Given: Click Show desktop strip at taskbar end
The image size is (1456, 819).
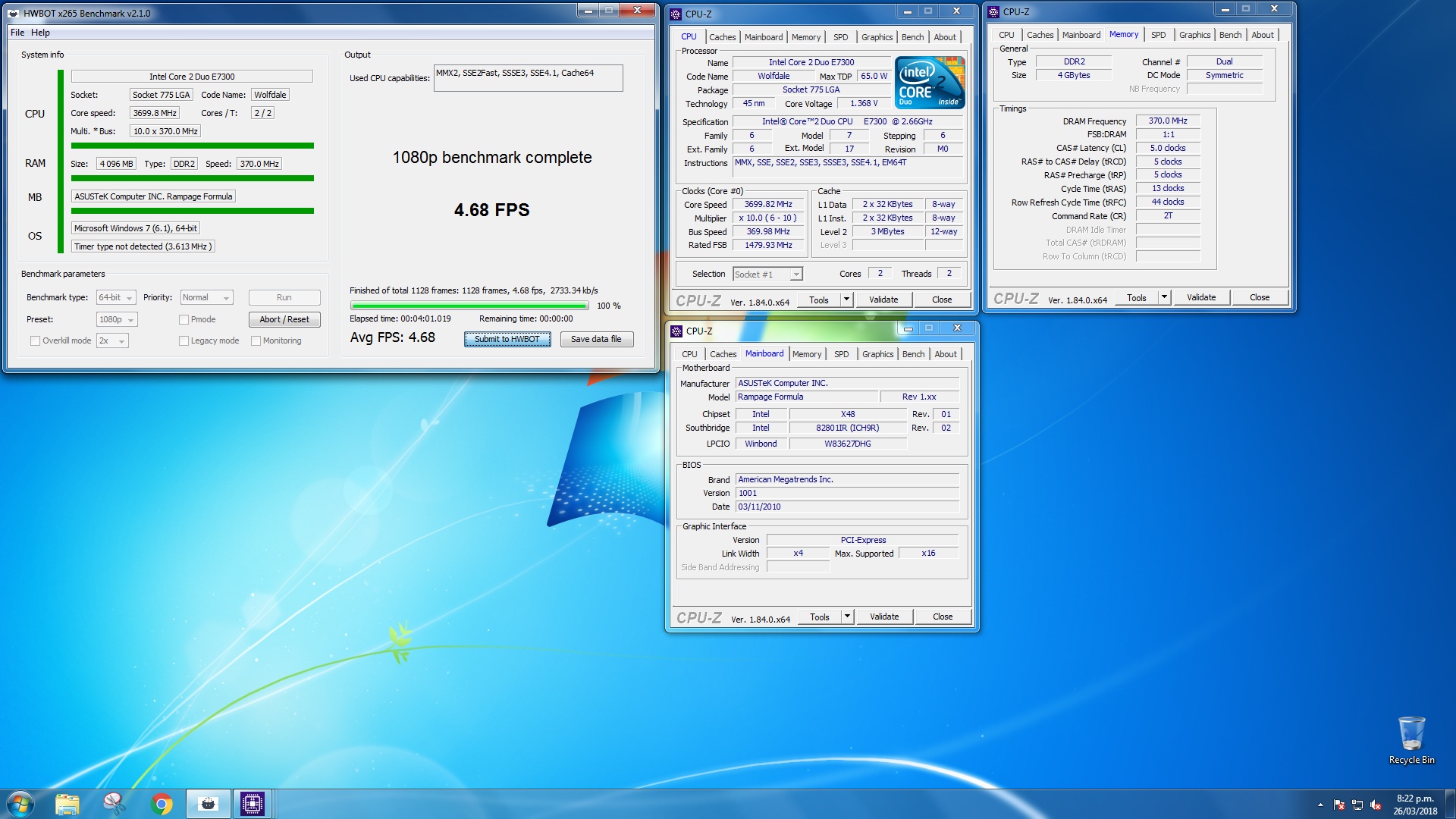Looking at the screenshot, I should (x=1450, y=805).
